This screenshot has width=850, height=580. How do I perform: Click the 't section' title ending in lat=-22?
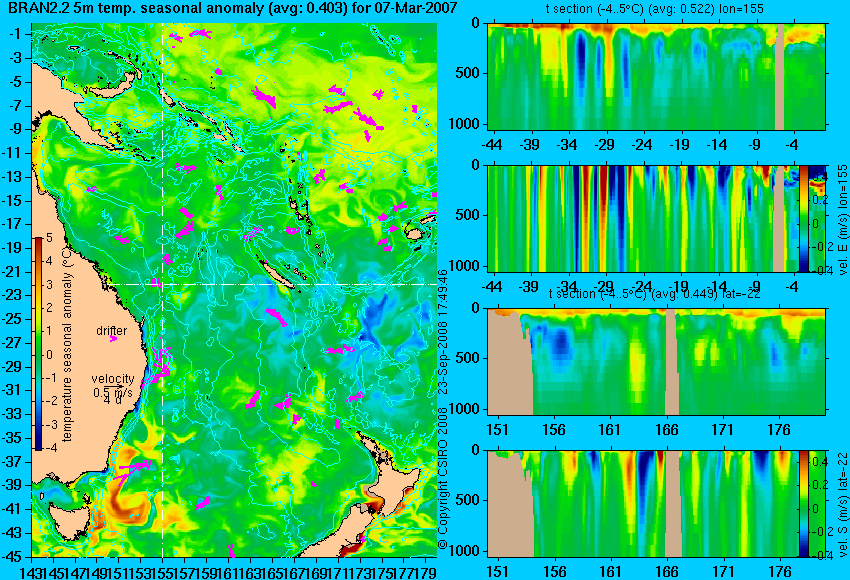tap(654, 293)
